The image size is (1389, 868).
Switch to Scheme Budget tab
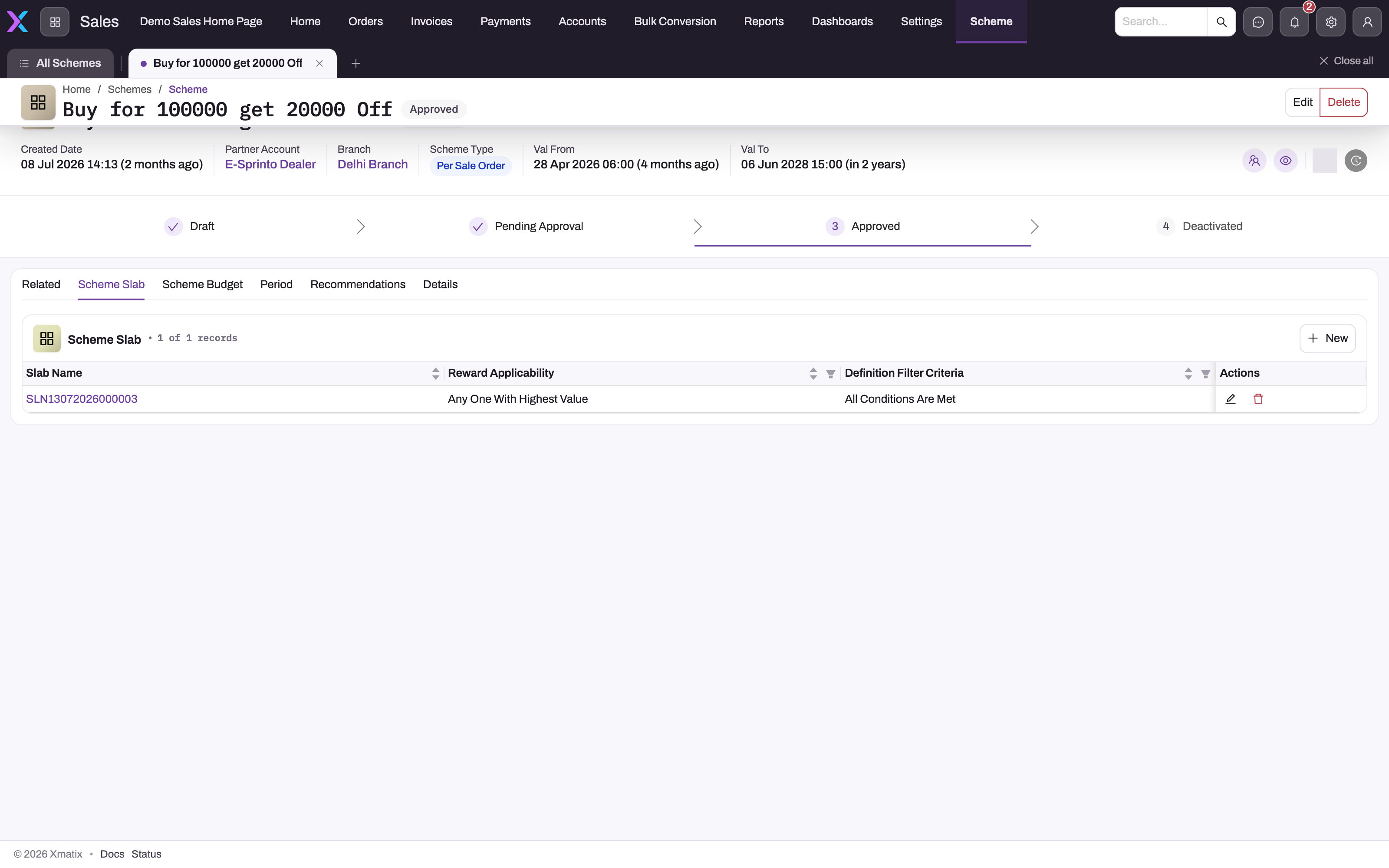[202, 285]
